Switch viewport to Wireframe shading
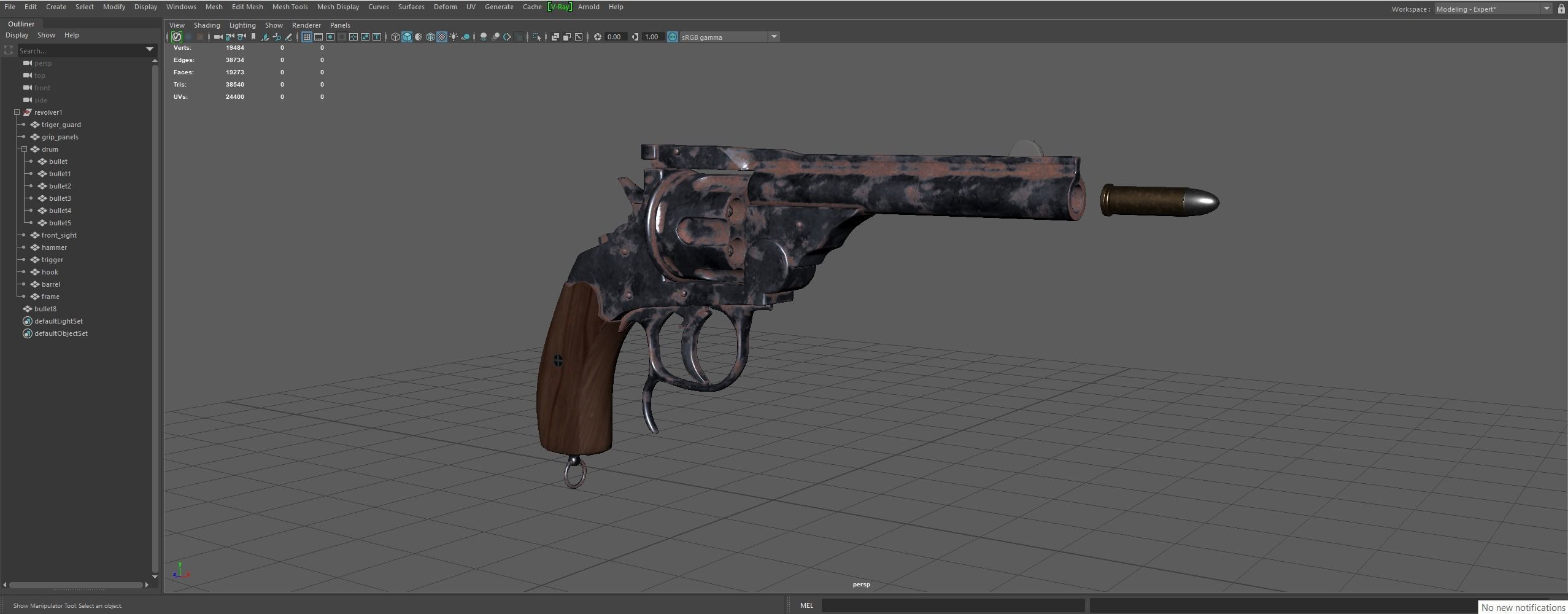Viewport: 1568px width, 614px height. point(395,37)
